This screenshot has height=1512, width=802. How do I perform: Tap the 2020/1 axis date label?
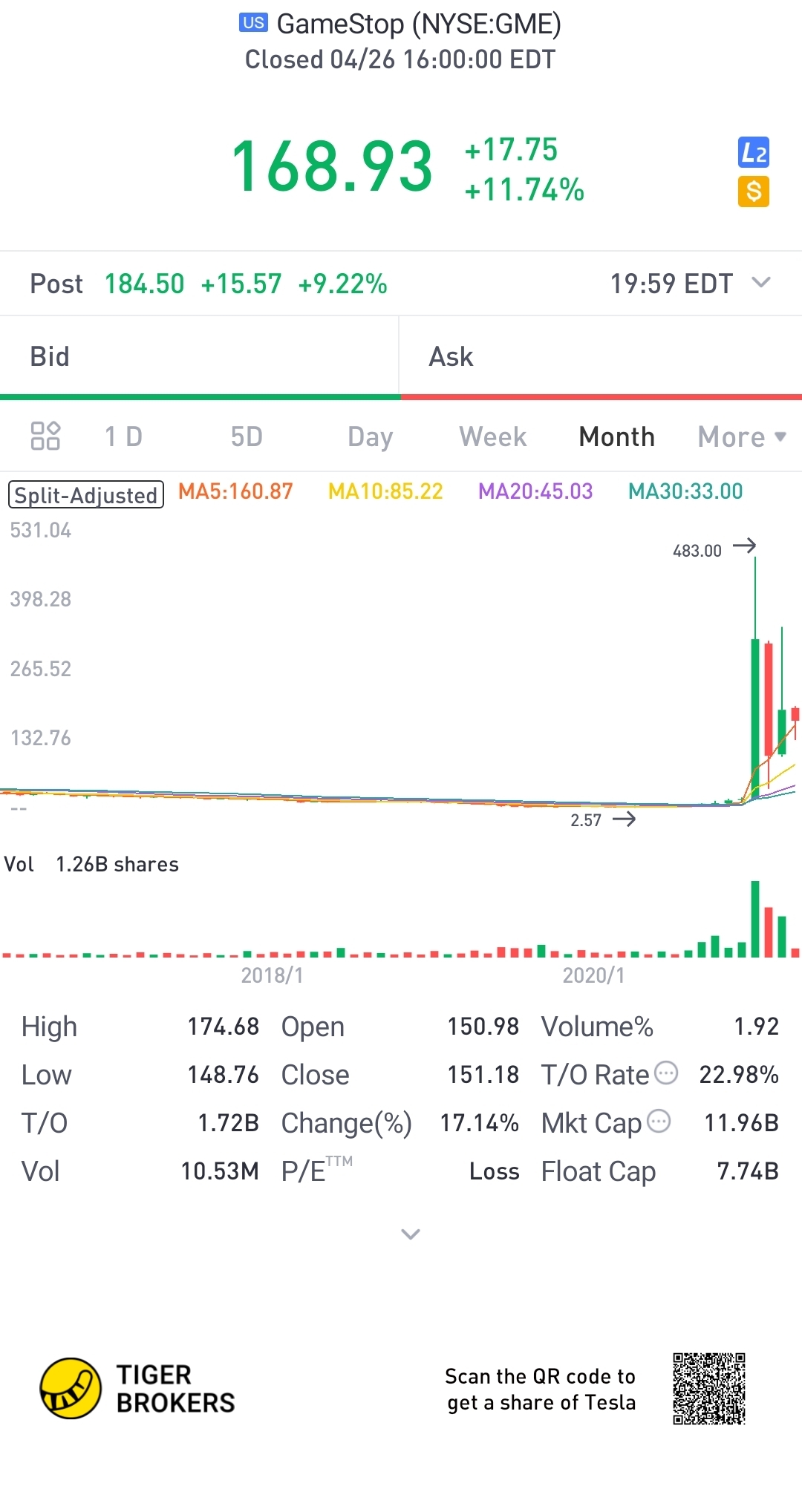(x=593, y=975)
